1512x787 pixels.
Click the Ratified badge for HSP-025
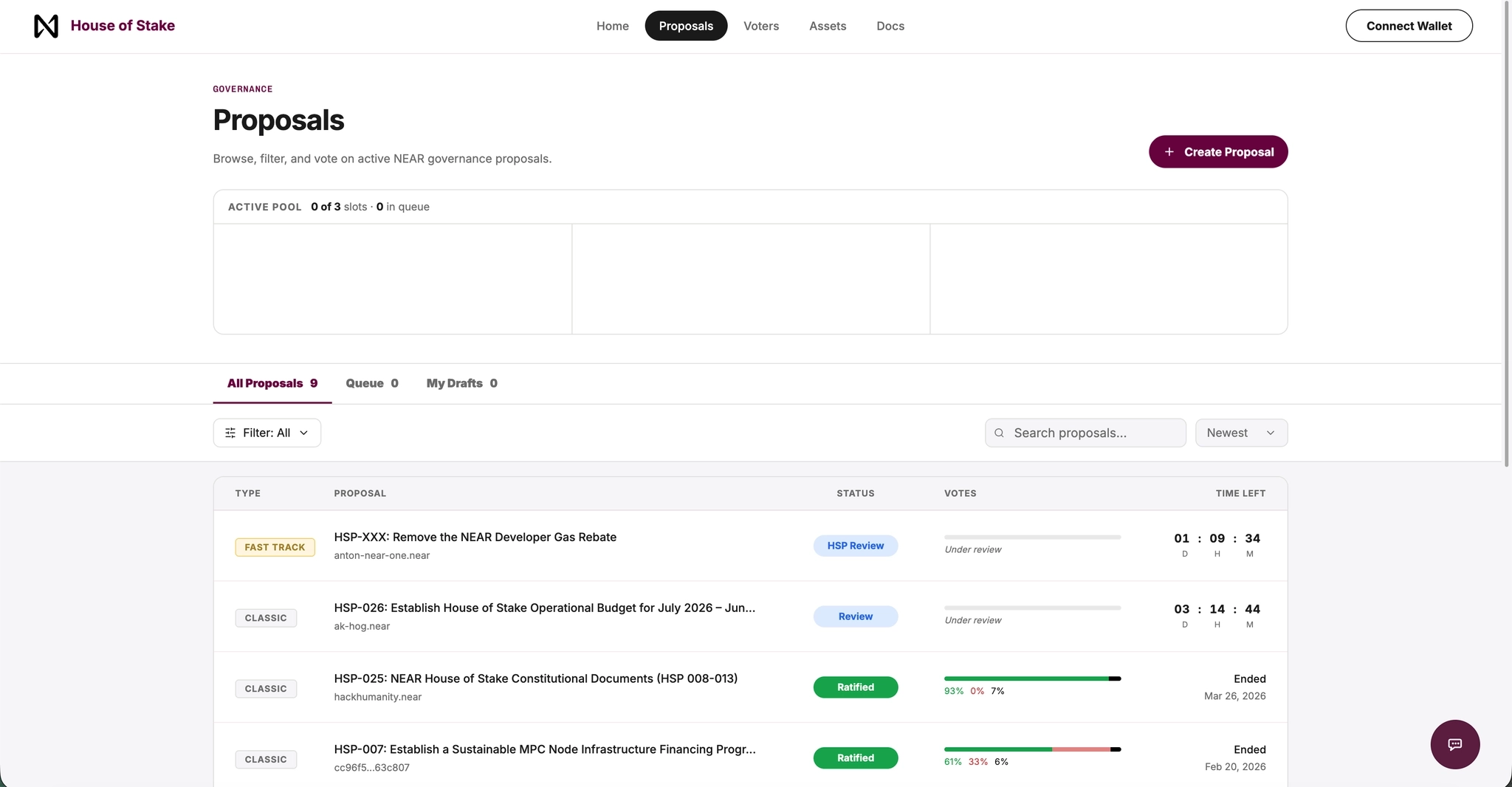(856, 687)
